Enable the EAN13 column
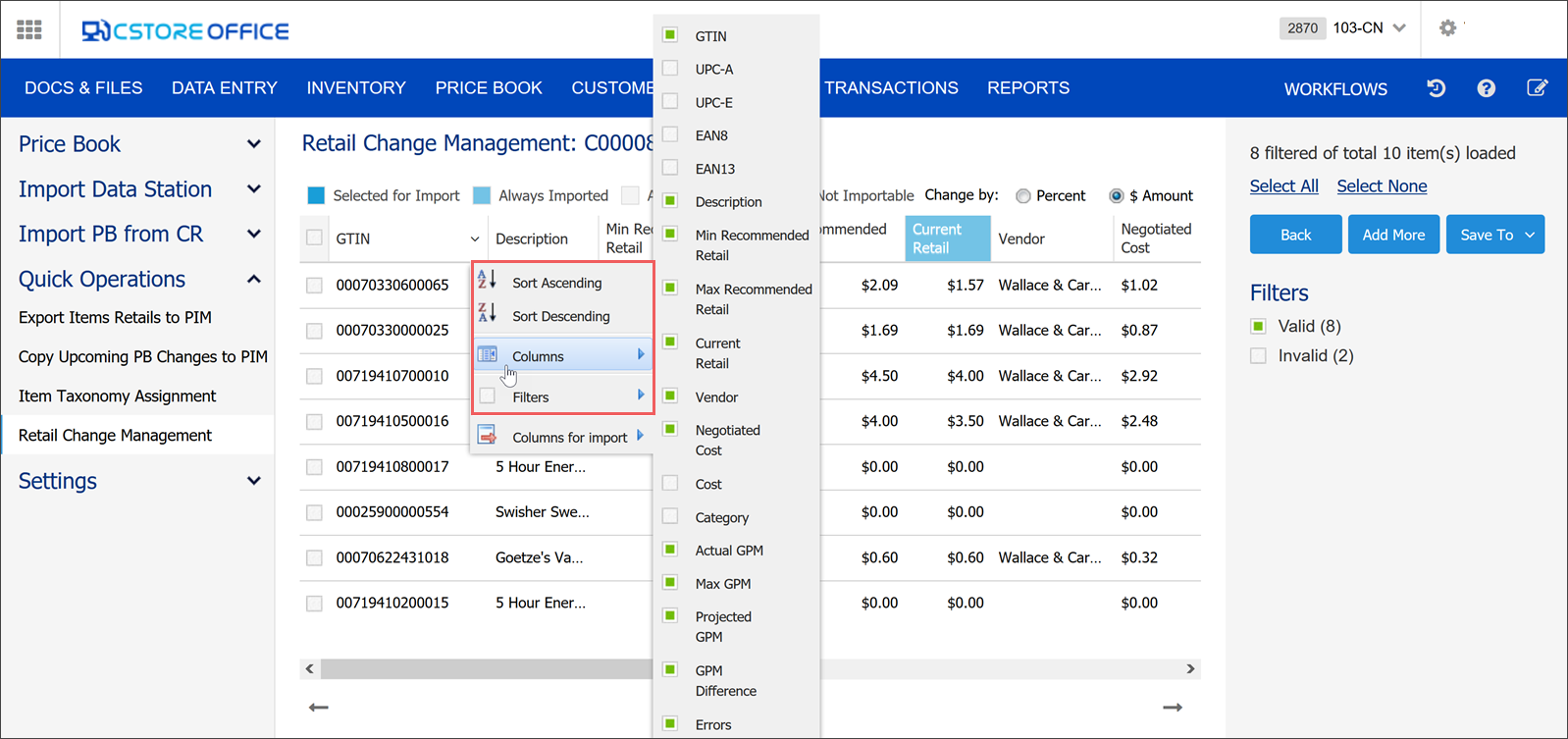This screenshot has height=739, width=1568. (x=670, y=167)
